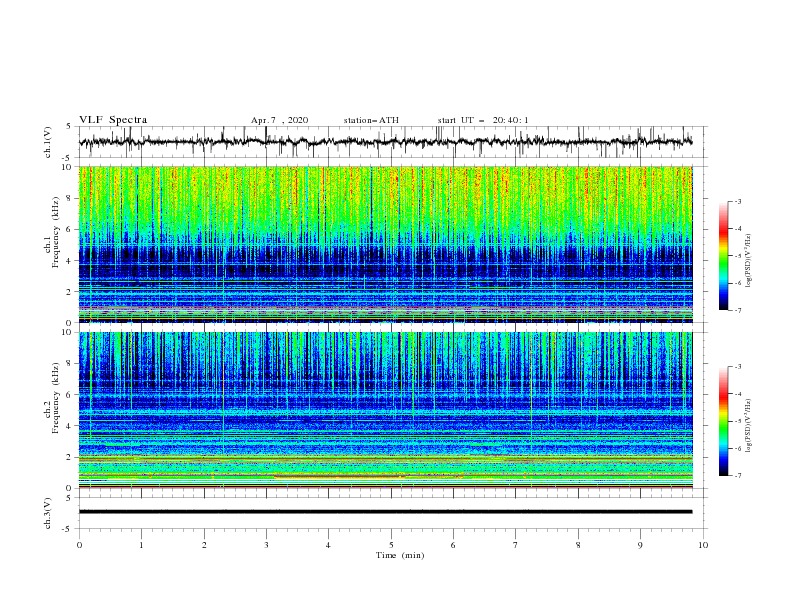Click inside the ch.2 spectrogram panel
The image size is (792, 612).
386,410
